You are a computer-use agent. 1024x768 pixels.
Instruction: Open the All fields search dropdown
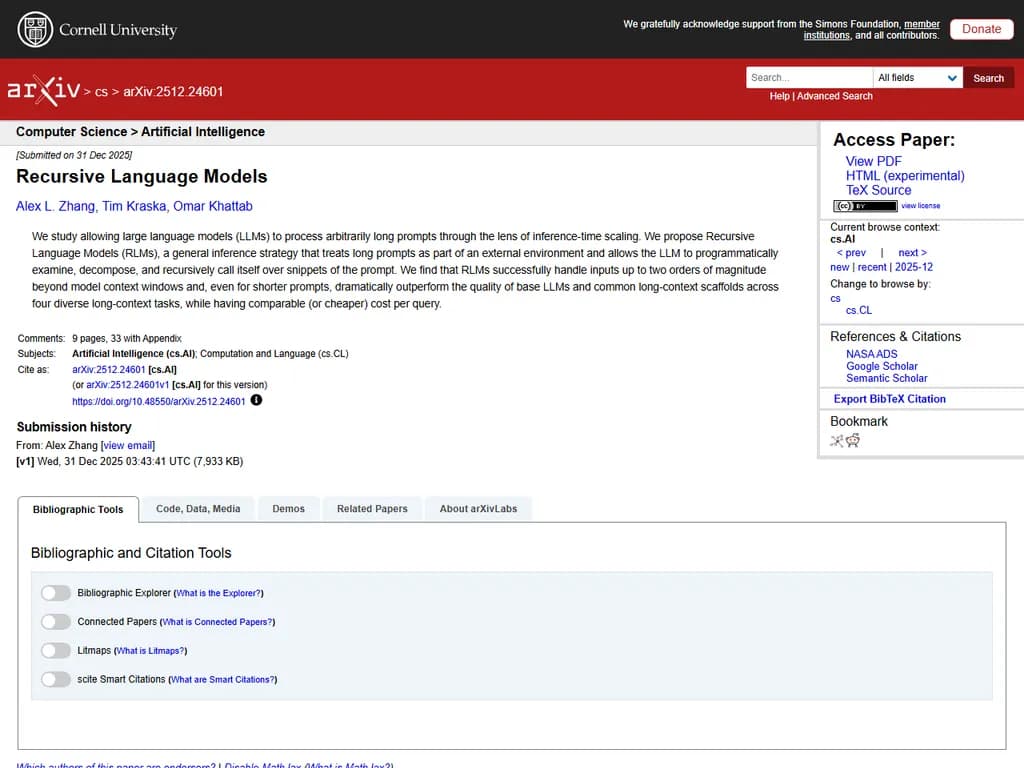tap(917, 78)
